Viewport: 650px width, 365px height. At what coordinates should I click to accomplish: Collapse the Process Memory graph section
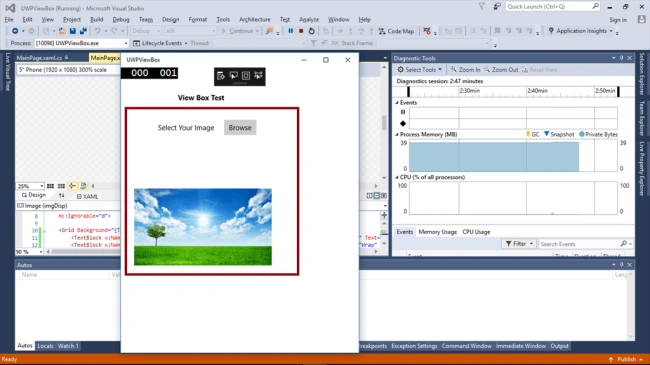[397, 134]
